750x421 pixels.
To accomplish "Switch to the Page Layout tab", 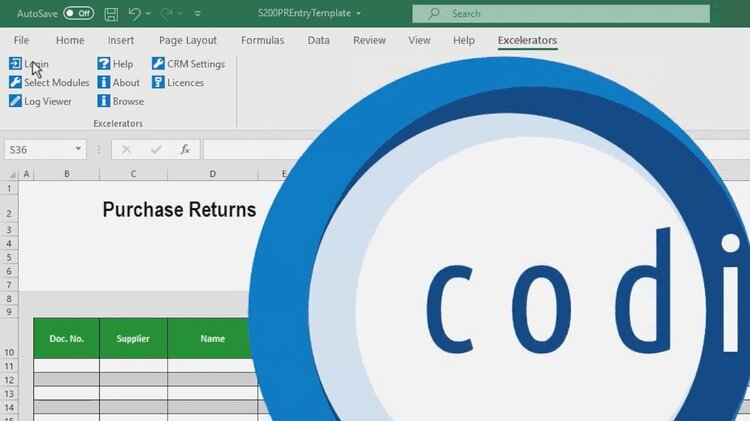I will click(188, 40).
